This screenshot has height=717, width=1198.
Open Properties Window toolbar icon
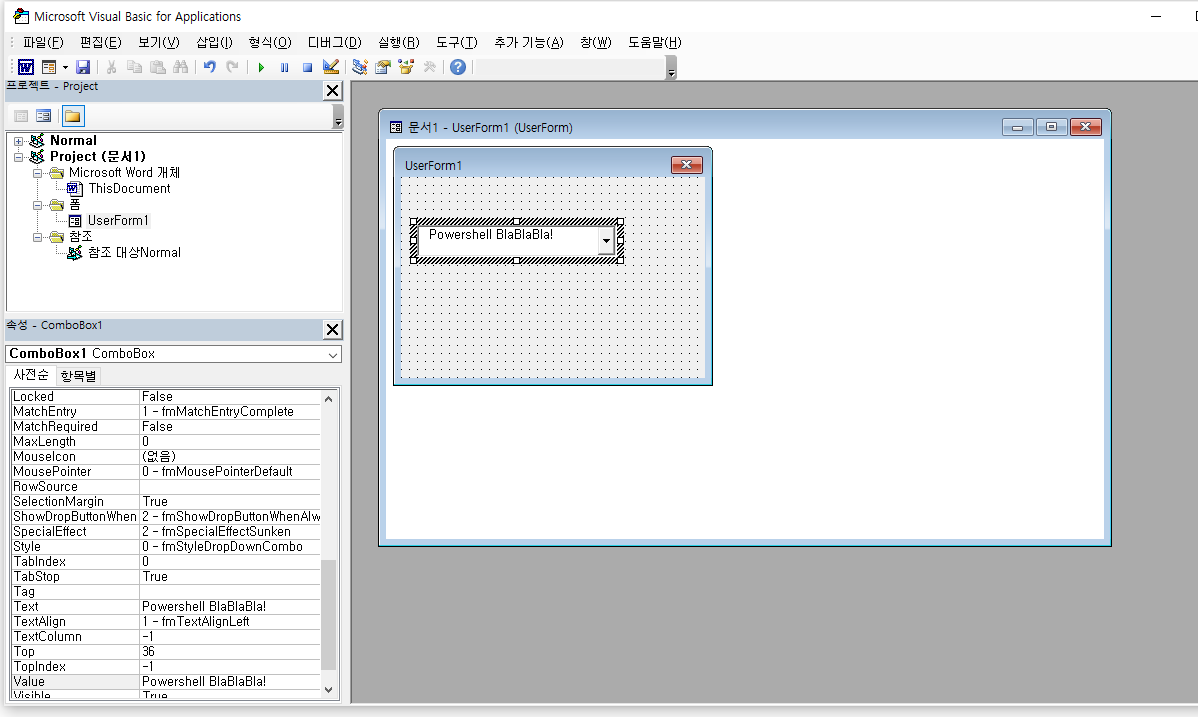[x=383, y=67]
